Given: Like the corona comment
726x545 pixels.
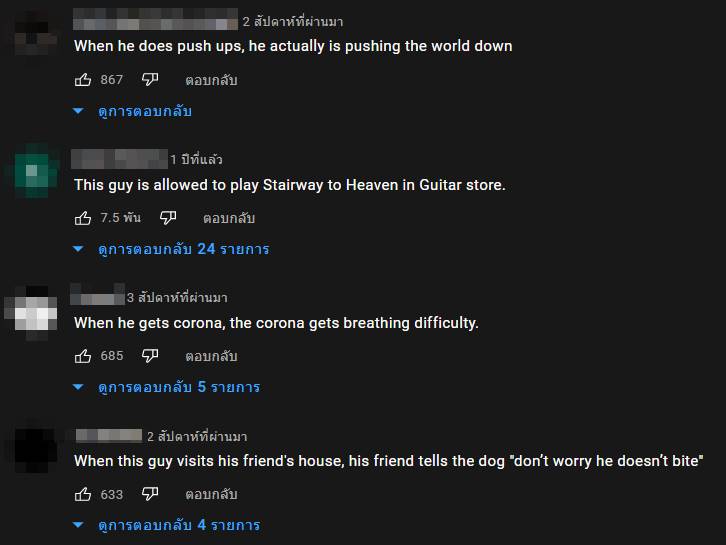Looking at the screenshot, I should 83,355.
